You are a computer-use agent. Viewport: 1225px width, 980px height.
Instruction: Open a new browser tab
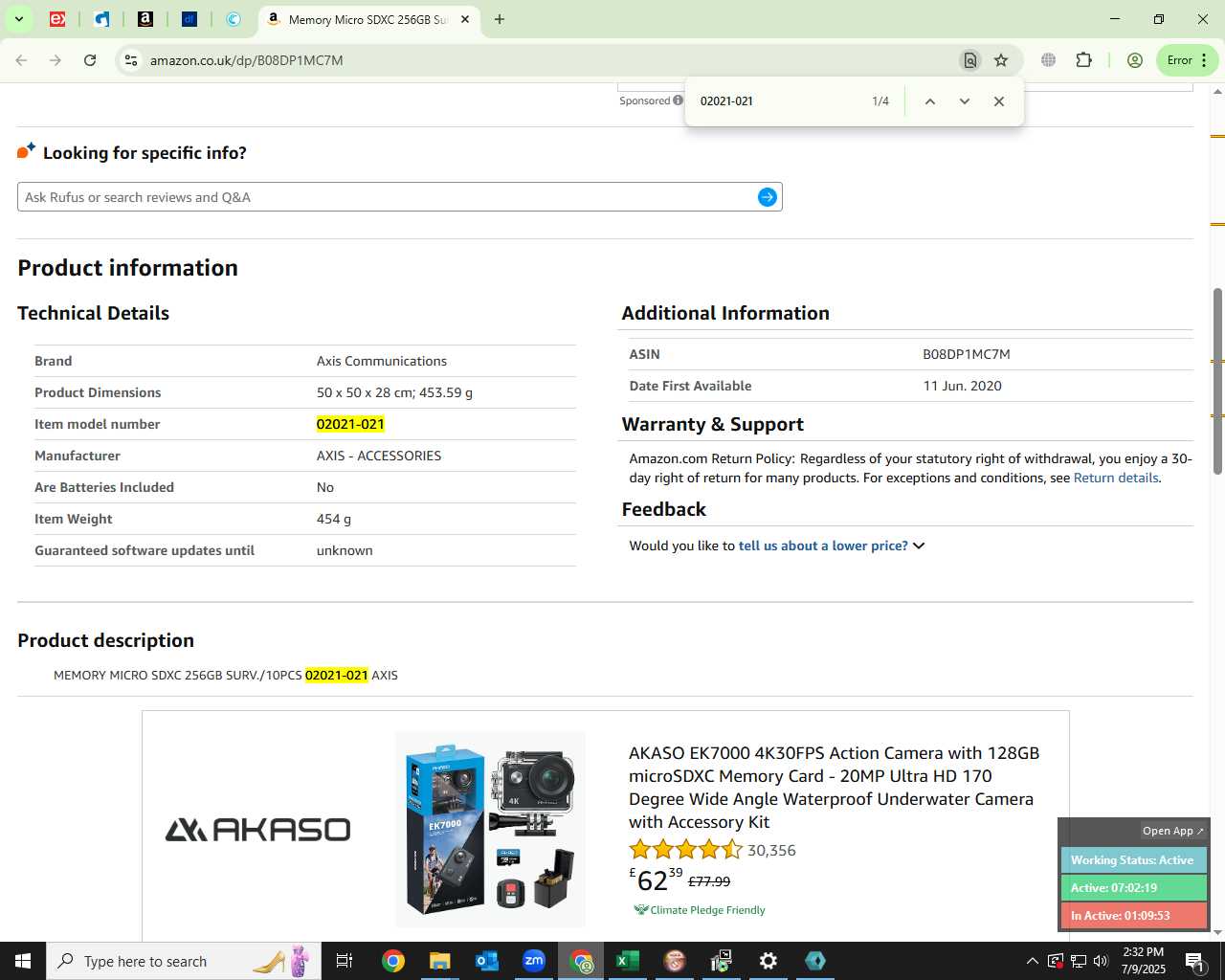[x=500, y=19]
